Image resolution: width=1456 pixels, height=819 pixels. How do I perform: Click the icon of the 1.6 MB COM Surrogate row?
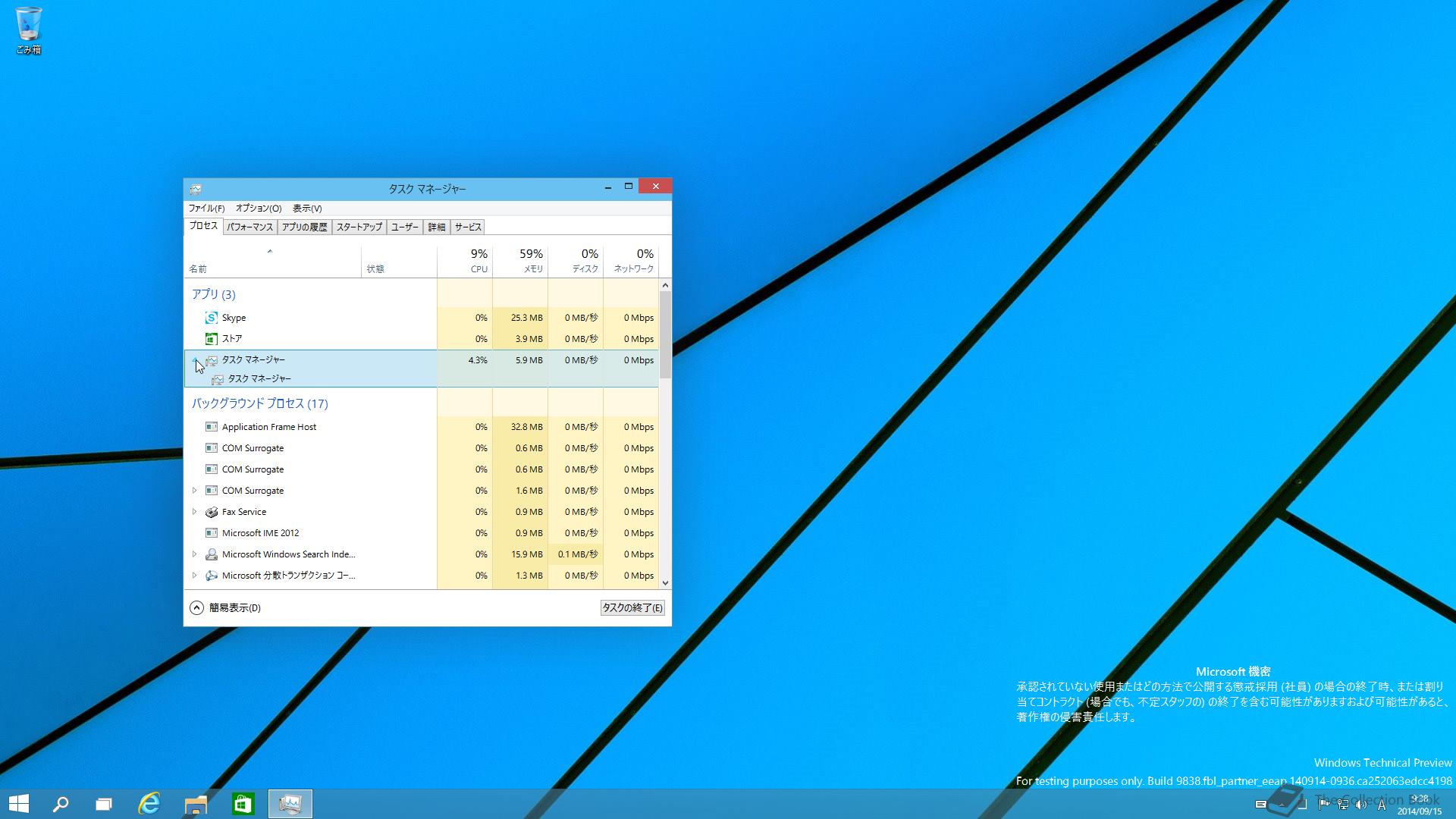pyautogui.click(x=212, y=491)
